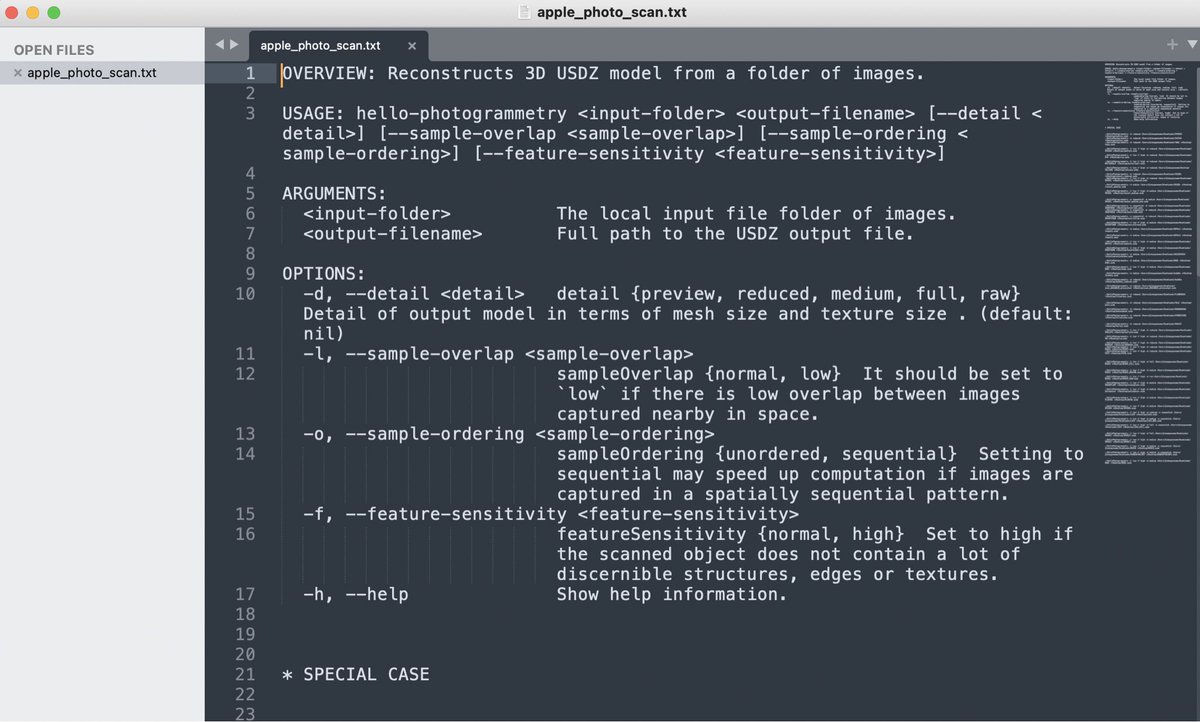
Task: Click the Show help information text
Action: pyautogui.click(x=672, y=594)
